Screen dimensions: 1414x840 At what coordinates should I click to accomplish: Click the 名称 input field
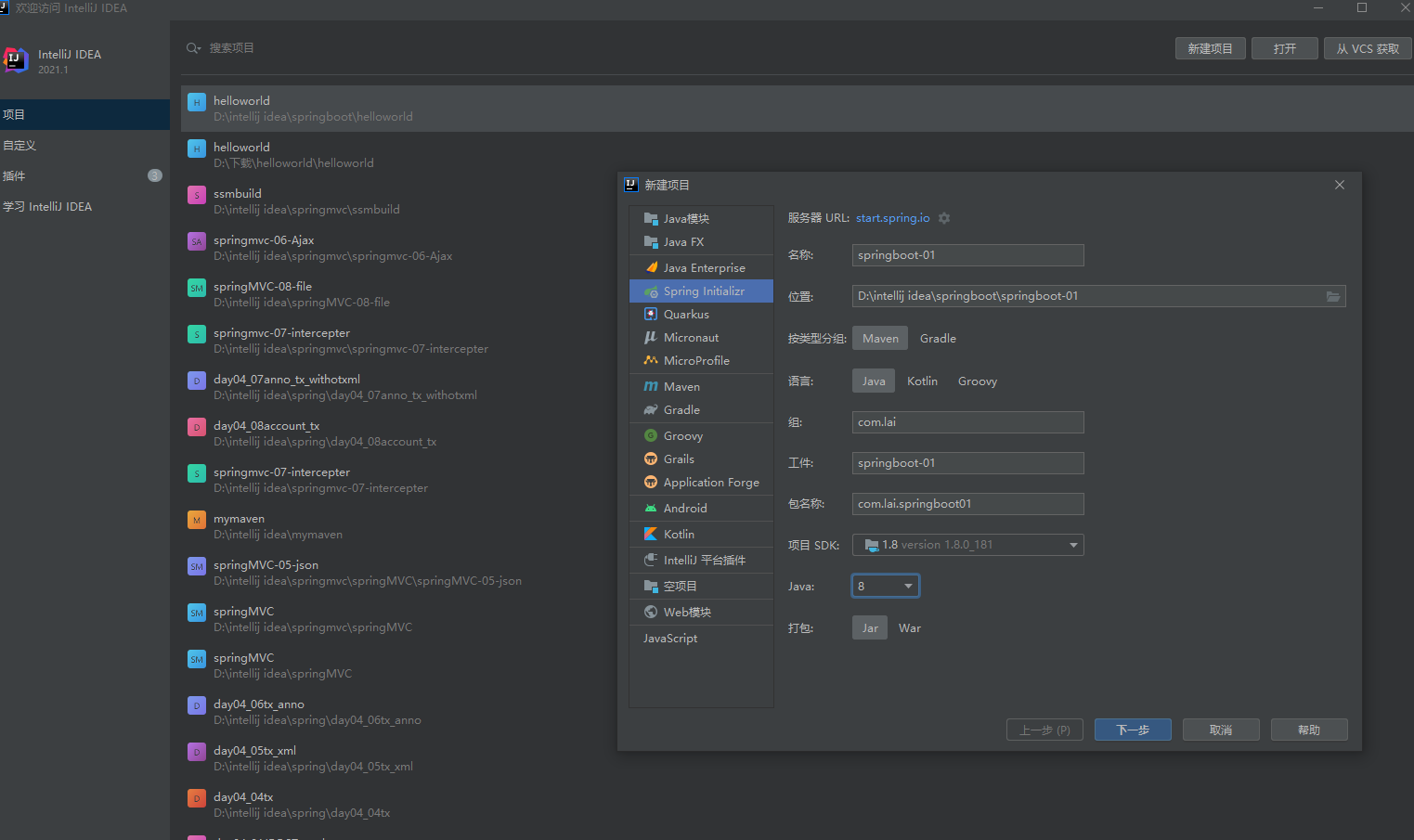(x=968, y=255)
